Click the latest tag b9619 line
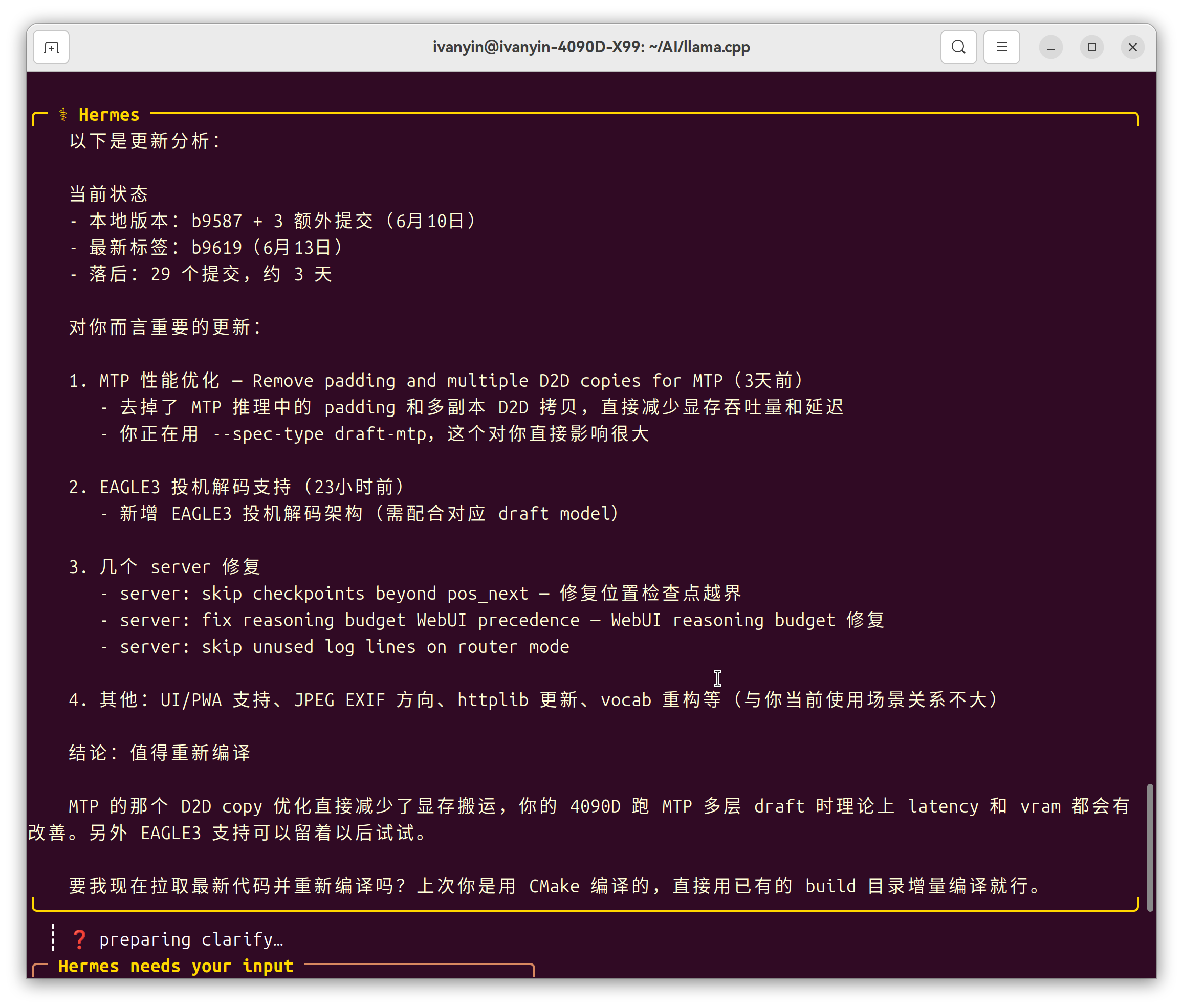Image resolution: width=1183 pixels, height=1008 pixels. click(206, 248)
